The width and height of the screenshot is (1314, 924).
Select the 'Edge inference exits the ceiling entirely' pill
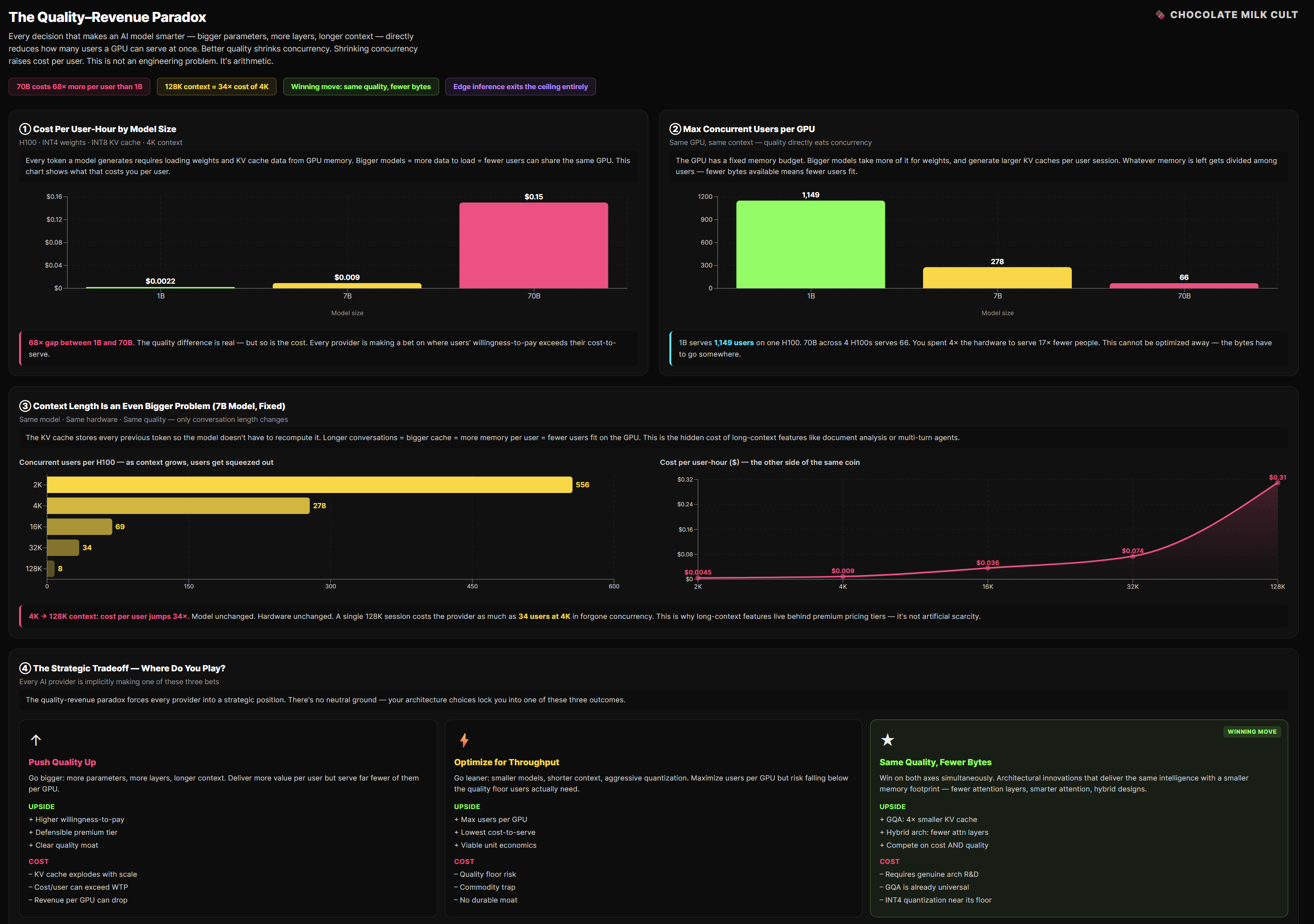[520, 87]
